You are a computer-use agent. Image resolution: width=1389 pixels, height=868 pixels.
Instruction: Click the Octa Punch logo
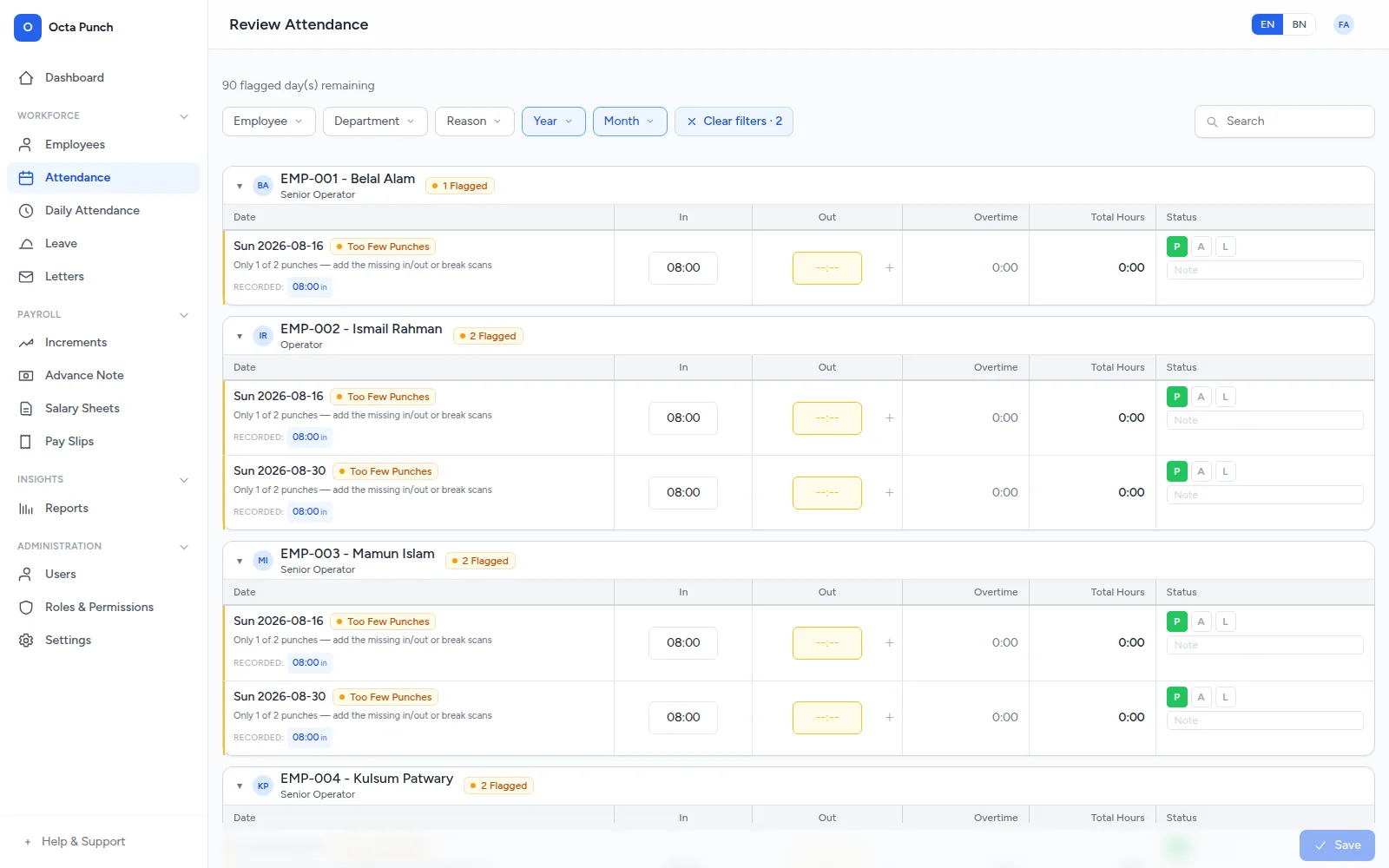[x=28, y=27]
